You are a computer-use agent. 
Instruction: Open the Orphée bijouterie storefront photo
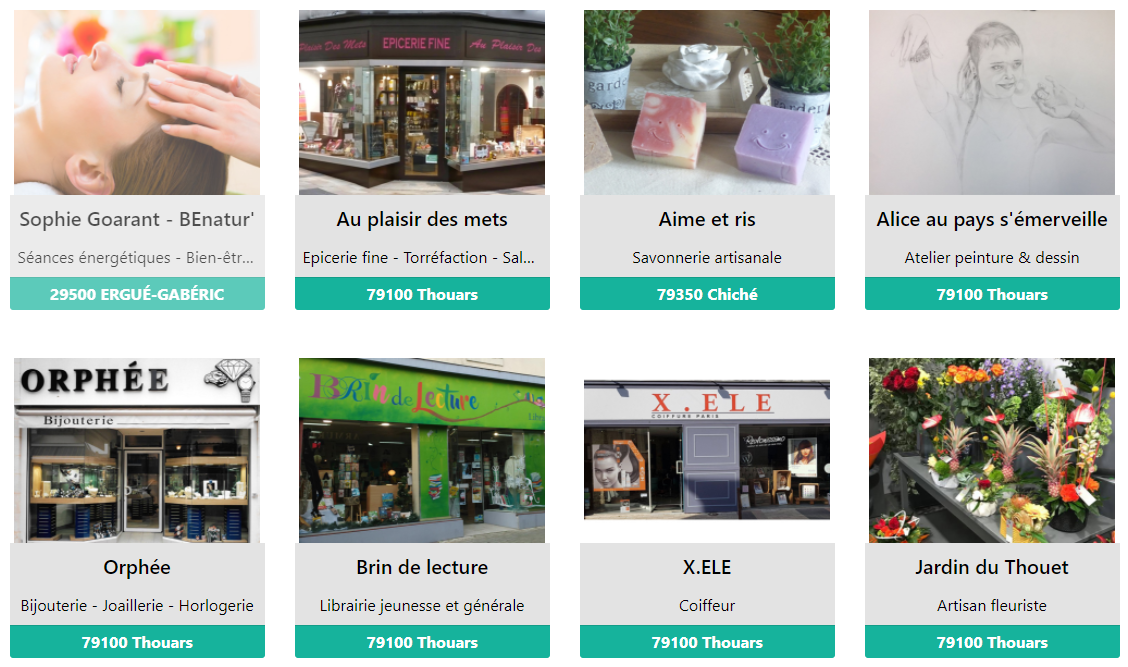(137, 450)
